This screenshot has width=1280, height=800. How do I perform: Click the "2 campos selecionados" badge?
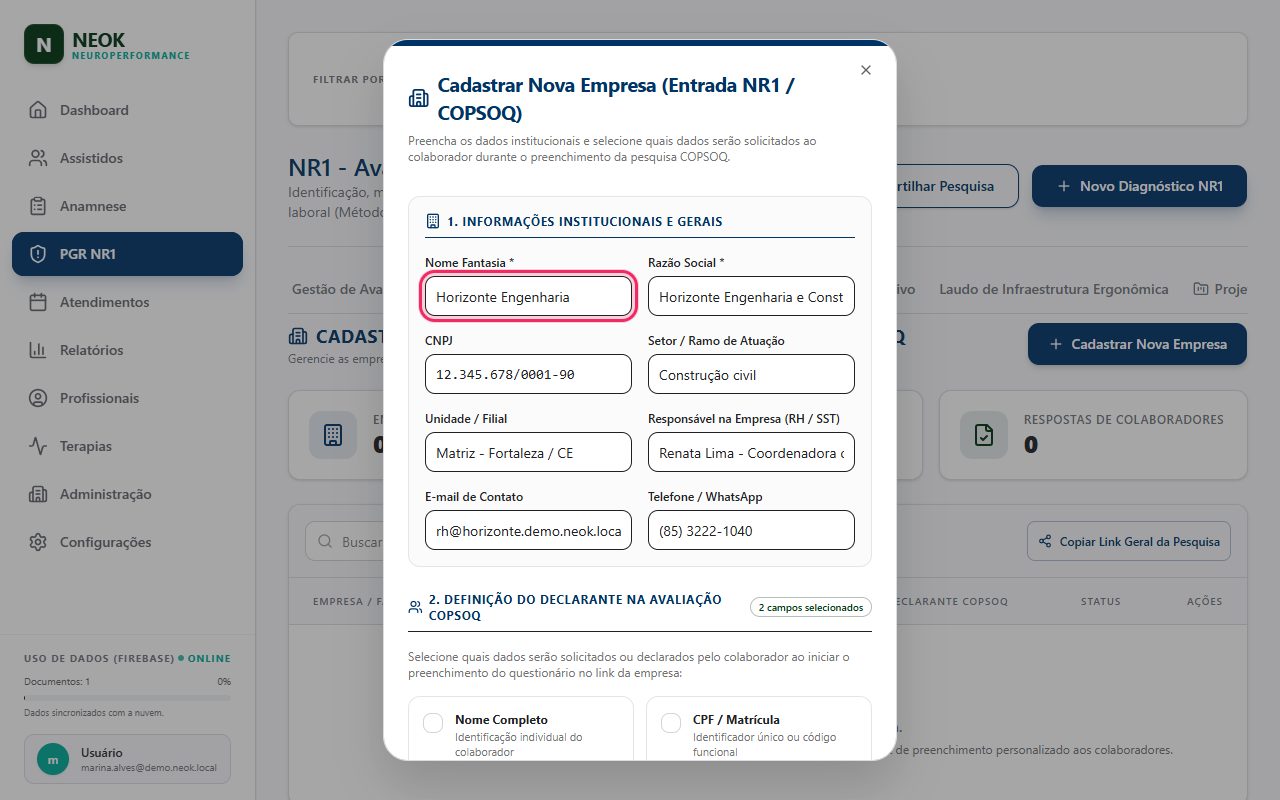pos(810,607)
